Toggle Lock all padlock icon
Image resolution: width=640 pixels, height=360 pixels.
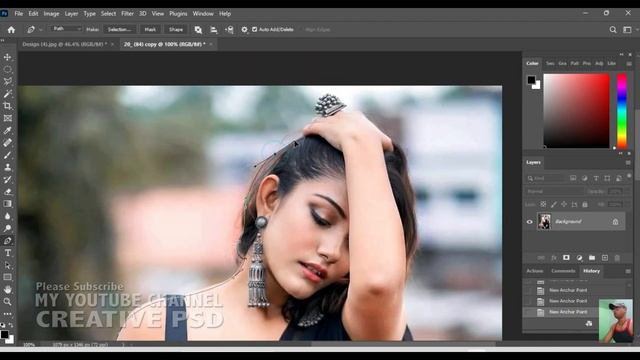click(x=585, y=204)
